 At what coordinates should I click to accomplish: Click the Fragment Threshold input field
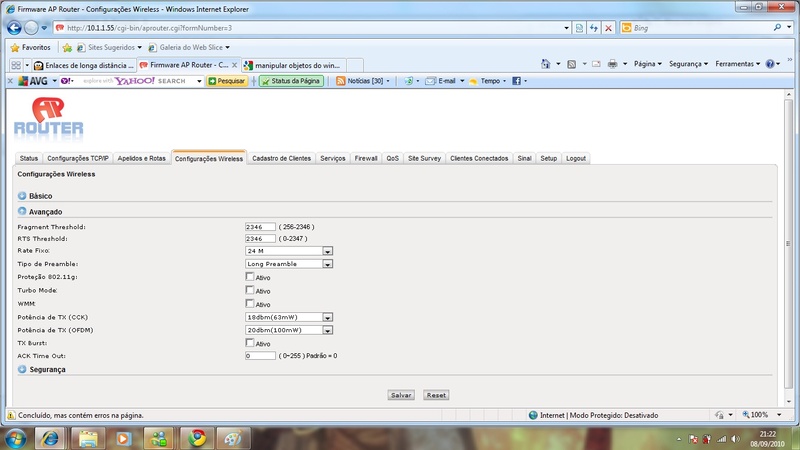coord(260,227)
